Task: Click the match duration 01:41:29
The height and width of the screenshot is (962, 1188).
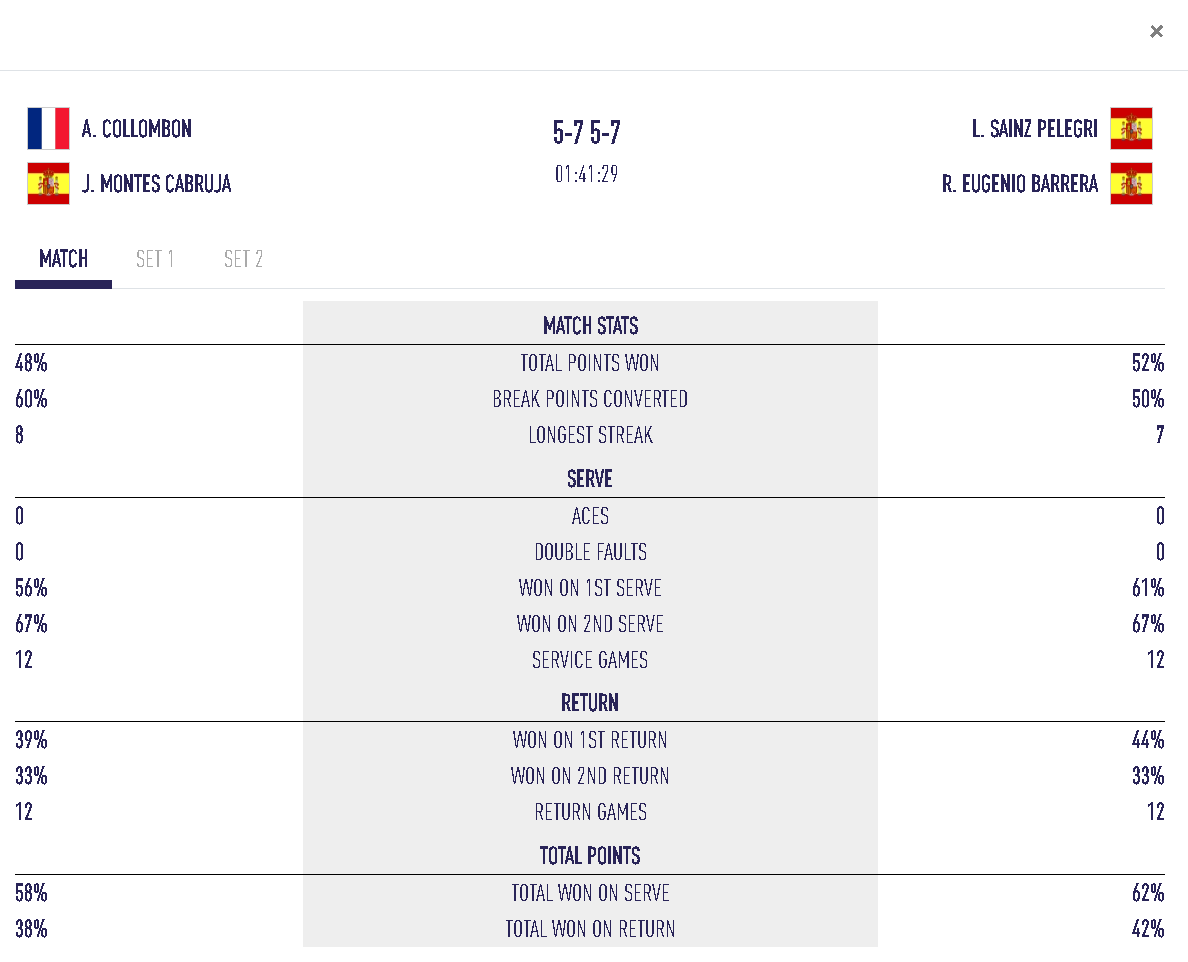Action: (587, 174)
